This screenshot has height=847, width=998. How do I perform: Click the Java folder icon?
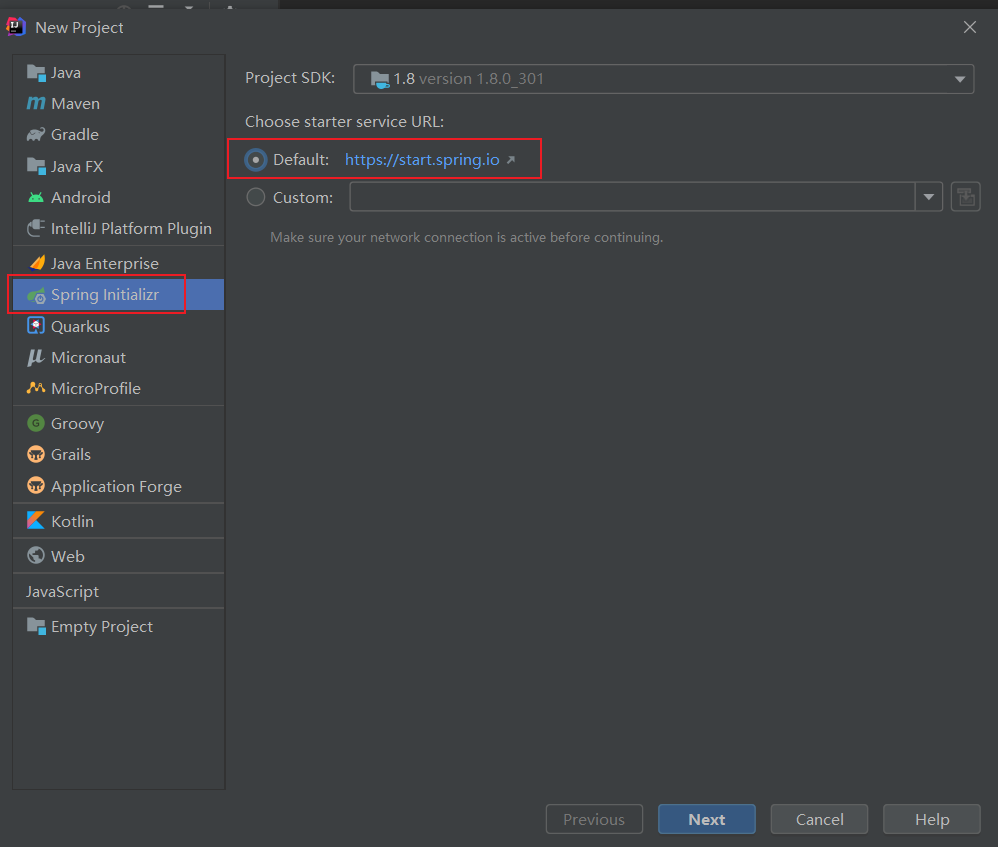pyautogui.click(x=36, y=73)
